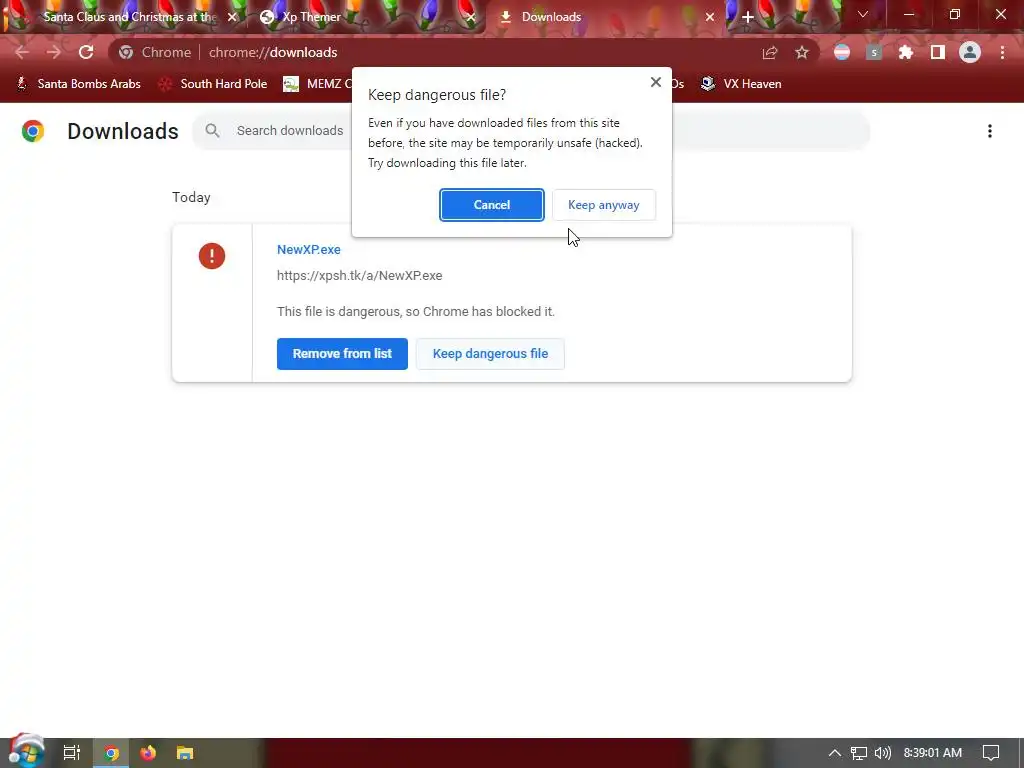The image size is (1024, 768).
Task: Open the tab search chevron
Action: point(863,14)
